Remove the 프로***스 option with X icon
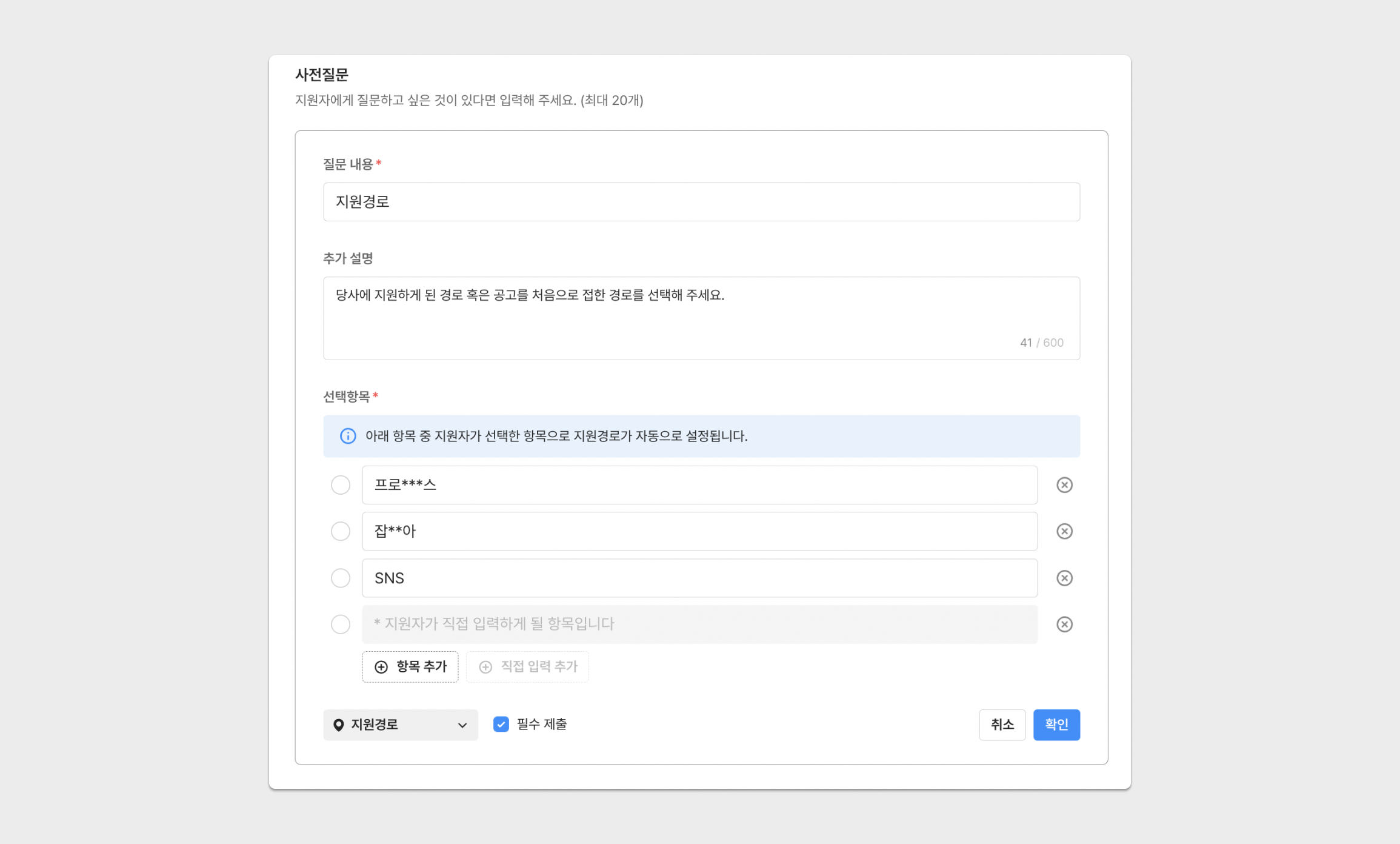Image resolution: width=1400 pixels, height=844 pixels. click(x=1064, y=485)
